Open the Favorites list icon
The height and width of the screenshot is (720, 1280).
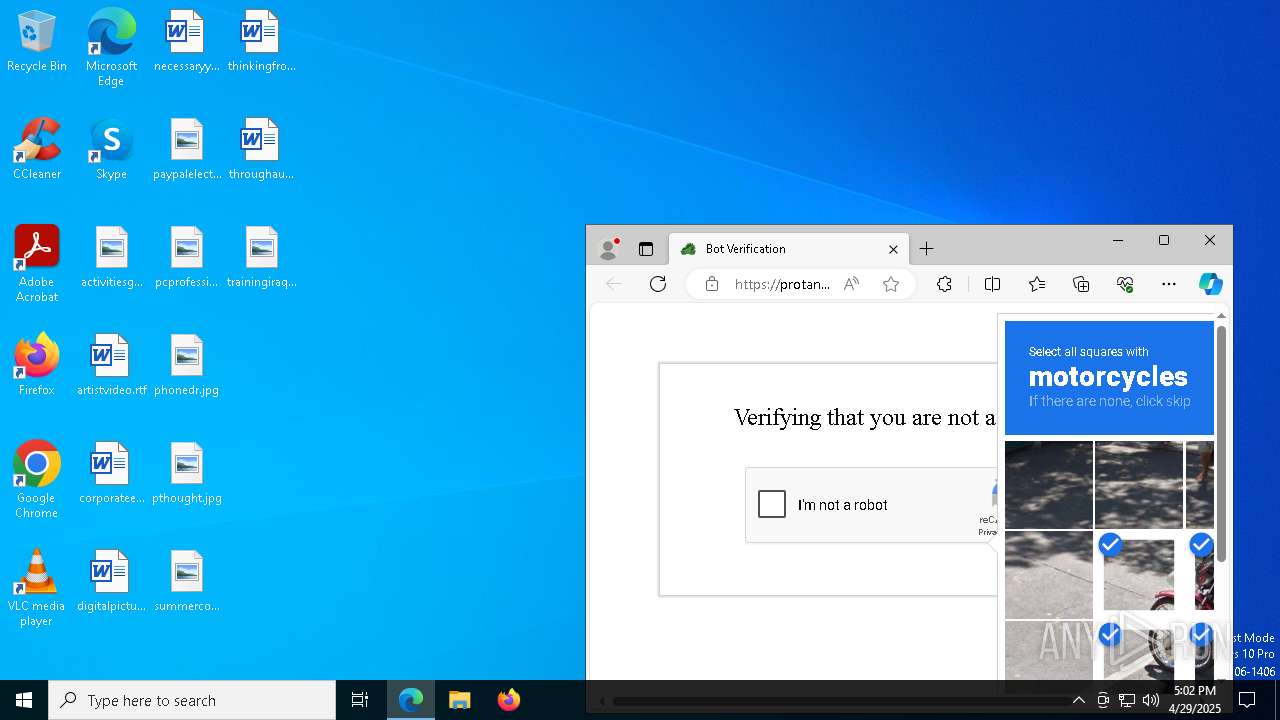[1037, 284]
